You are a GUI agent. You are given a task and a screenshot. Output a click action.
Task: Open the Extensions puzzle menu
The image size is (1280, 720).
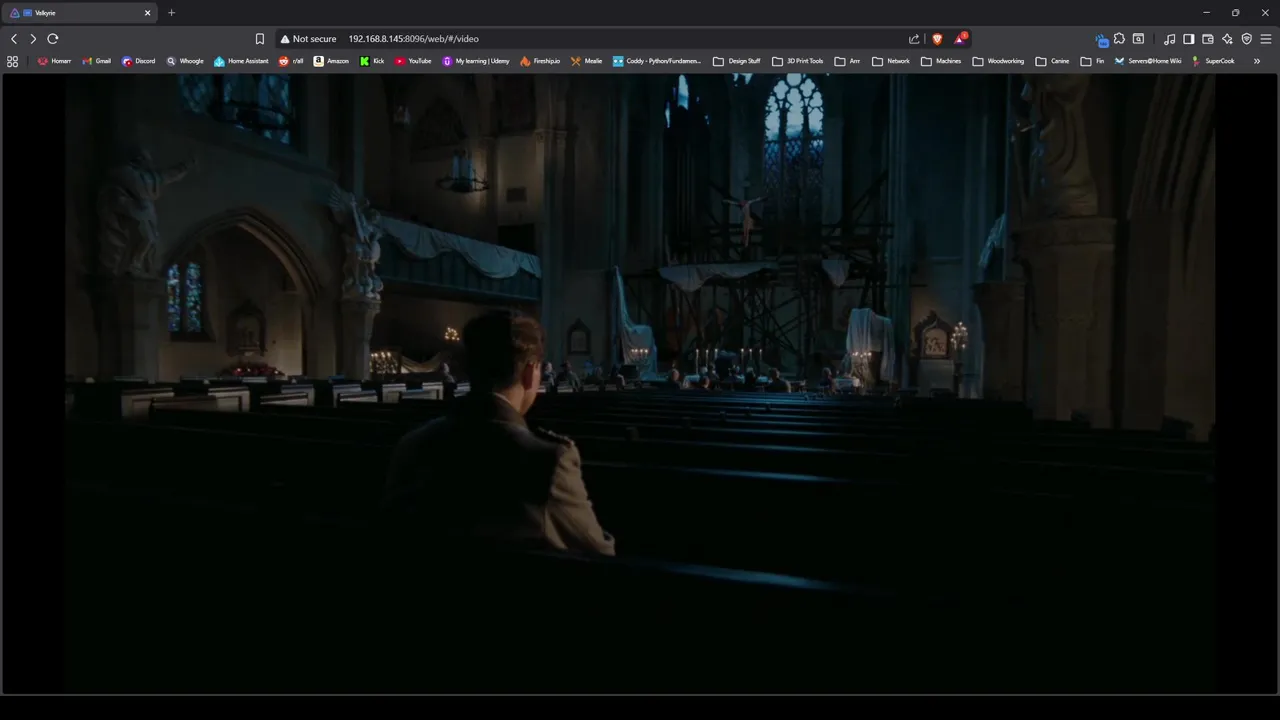[1119, 39]
